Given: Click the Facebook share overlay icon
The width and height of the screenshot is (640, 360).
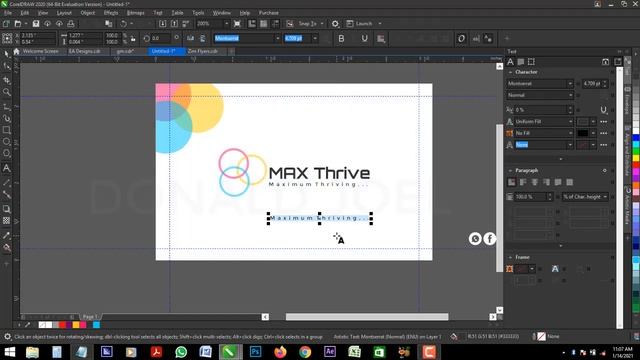Looking at the screenshot, I should click(489, 238).
